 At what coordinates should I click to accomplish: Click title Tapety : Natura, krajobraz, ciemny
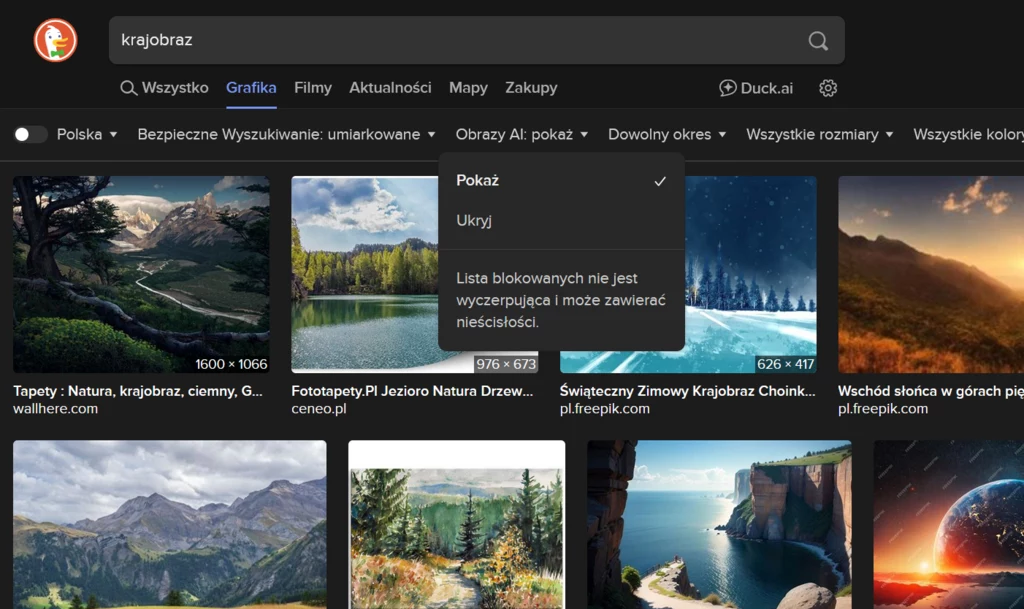138,391
